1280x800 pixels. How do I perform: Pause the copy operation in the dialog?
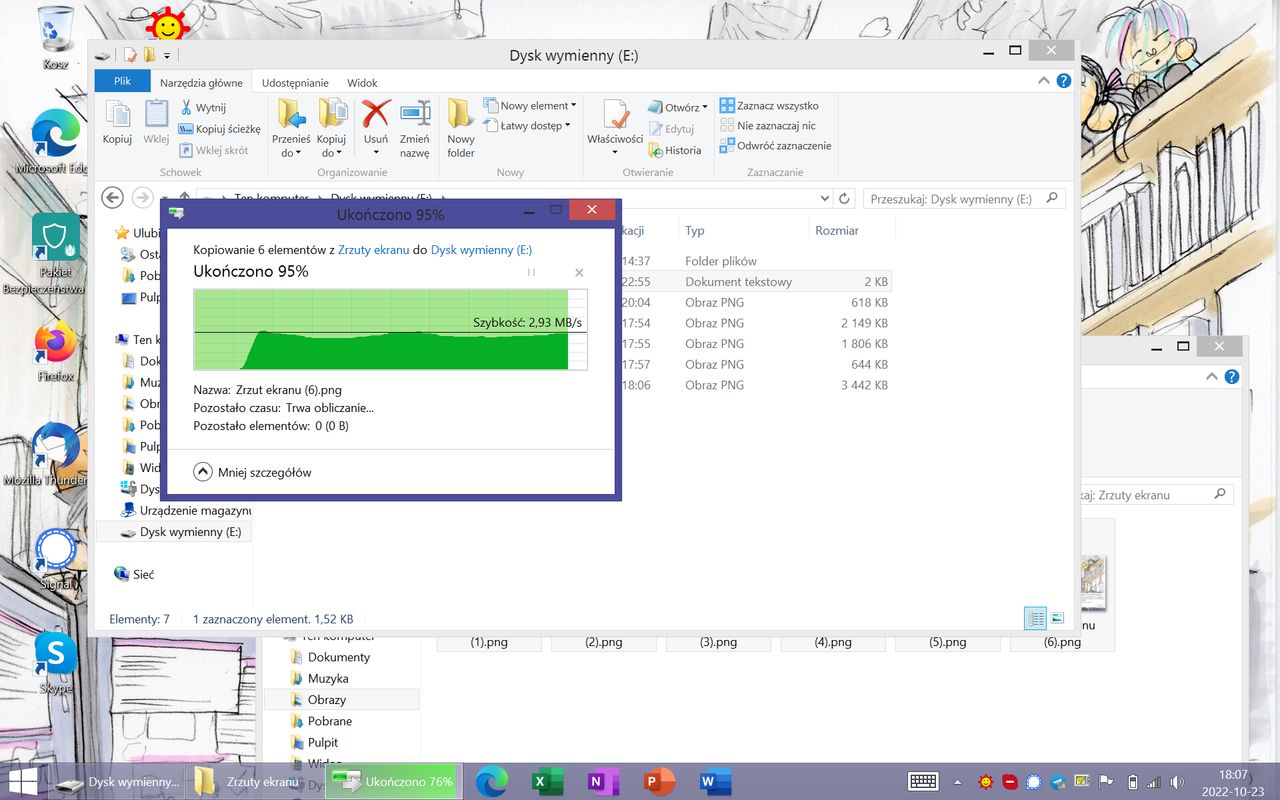(531, 272)
